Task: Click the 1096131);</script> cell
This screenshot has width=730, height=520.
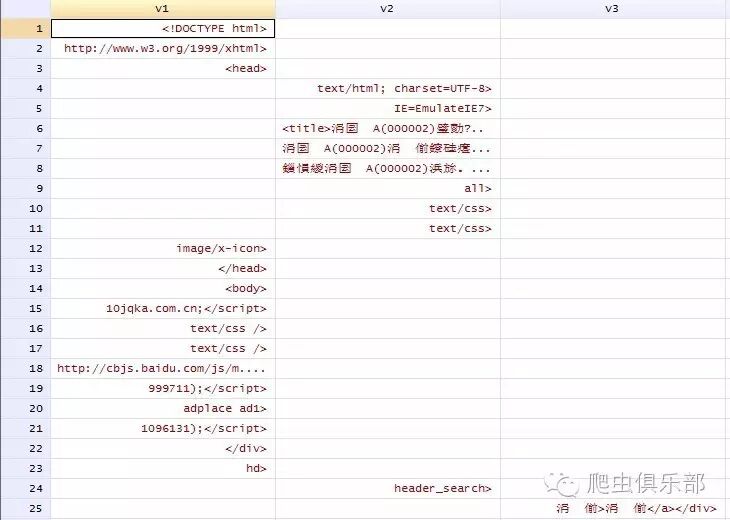Action: pyautogui.click(x=162, y=428)
